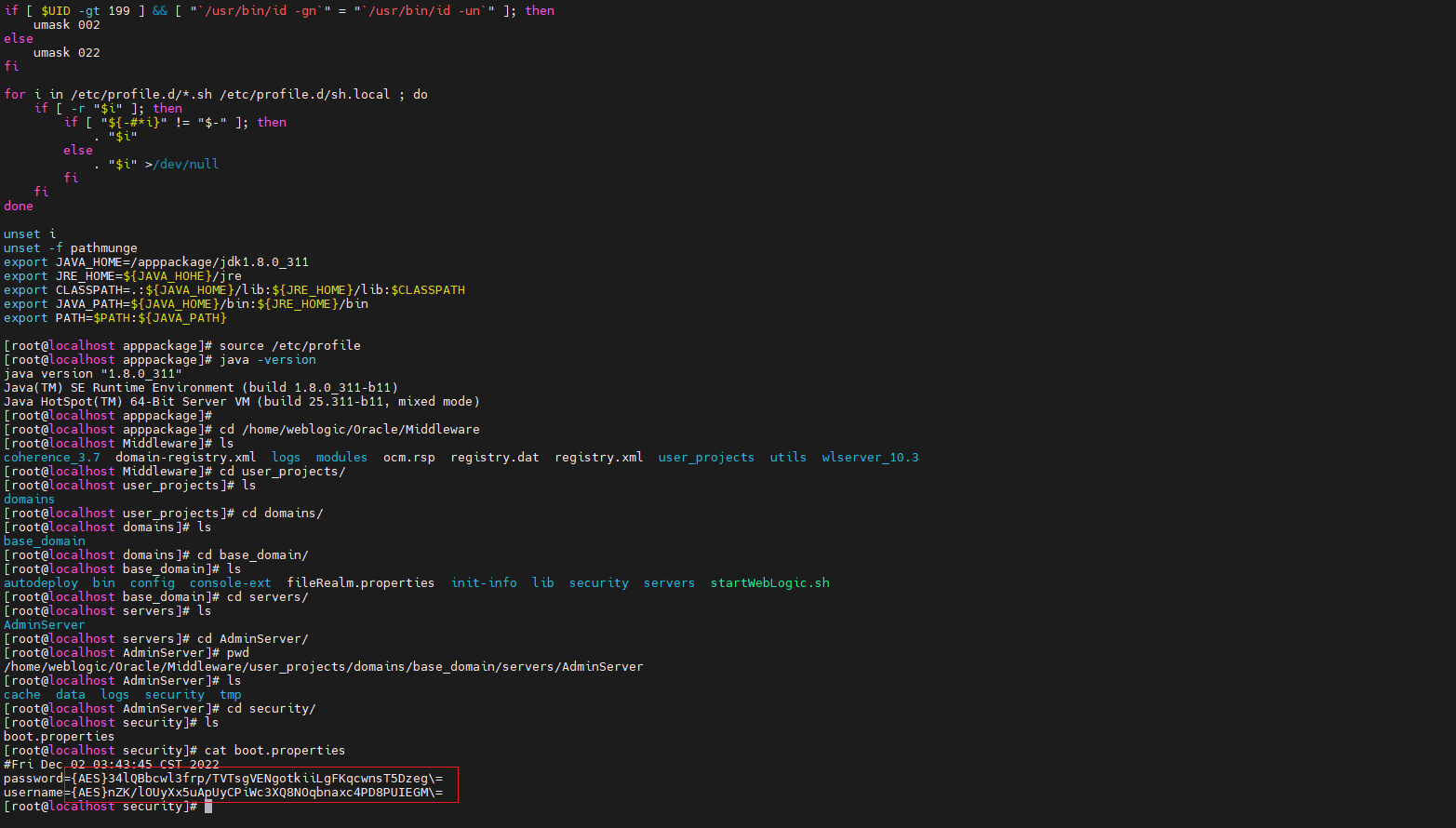Click the 'export JAVA_PATH' line
This screenshot has width=1456, height=828.
click(186, 304)
